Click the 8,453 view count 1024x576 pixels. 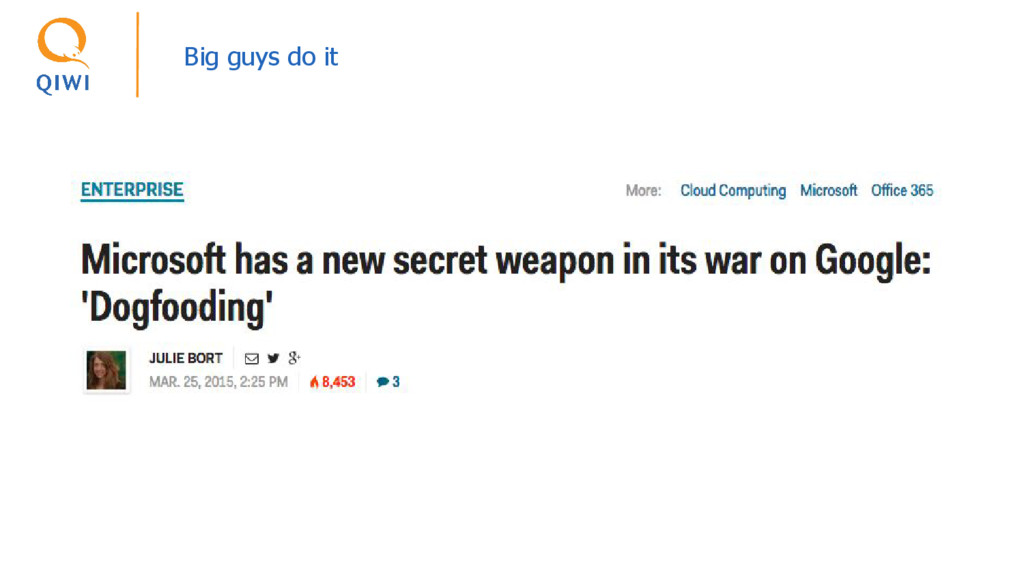[x=338, y=382]
